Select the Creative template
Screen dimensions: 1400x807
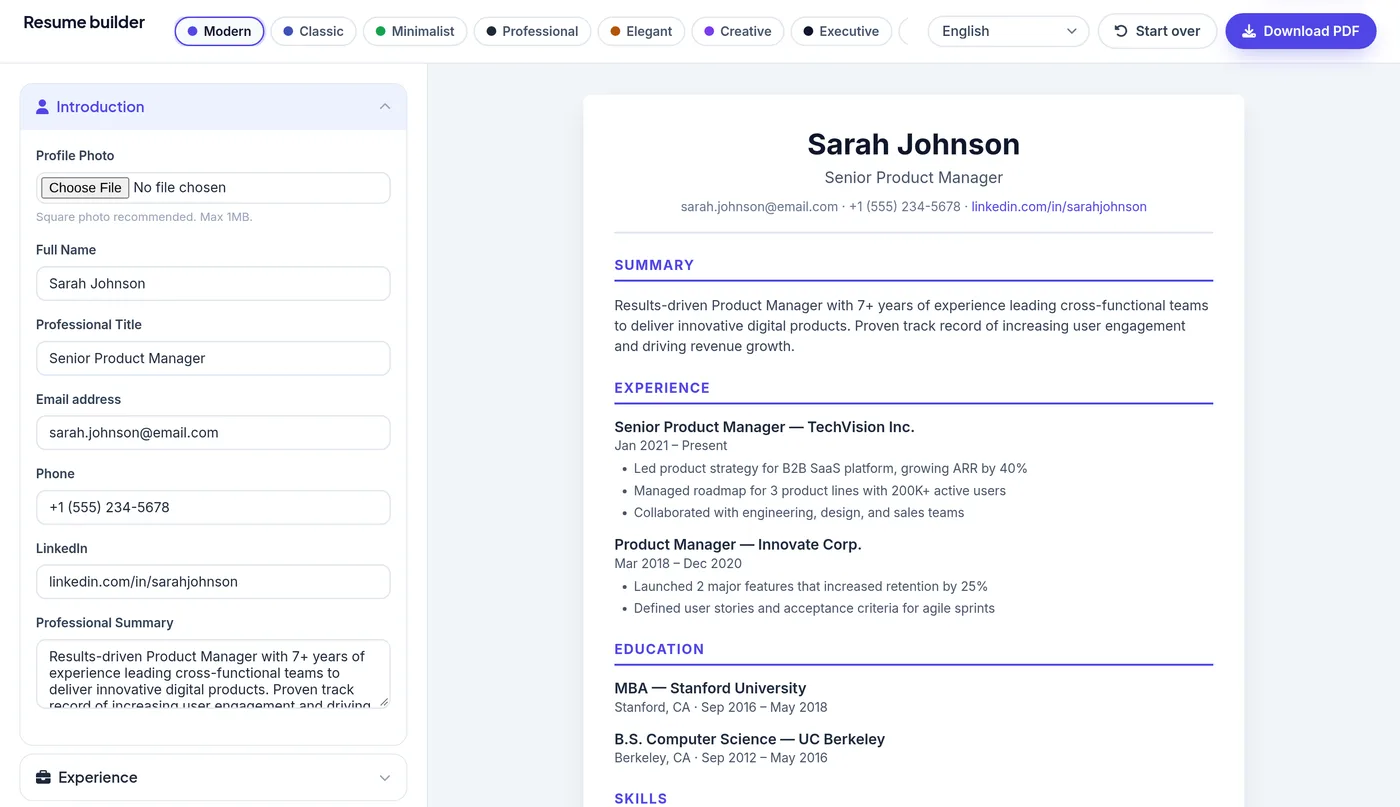738,32
